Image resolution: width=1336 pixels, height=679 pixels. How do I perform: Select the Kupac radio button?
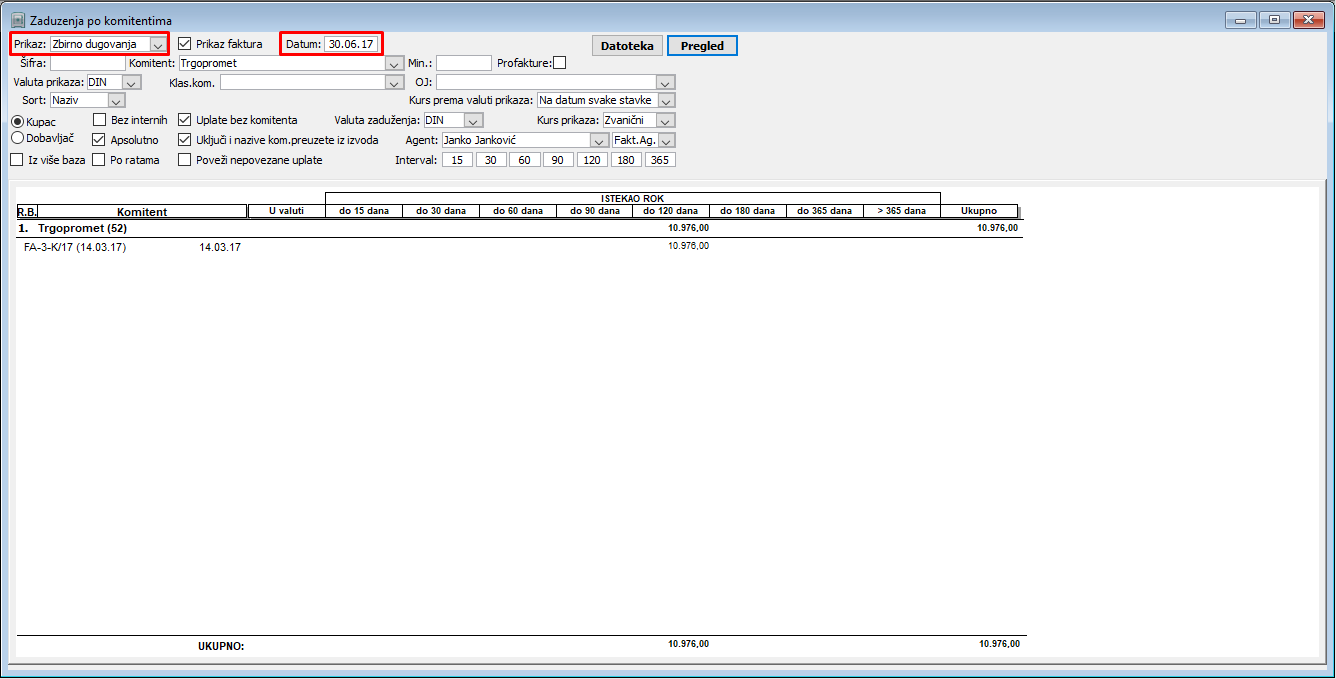(x=17, y=121)
